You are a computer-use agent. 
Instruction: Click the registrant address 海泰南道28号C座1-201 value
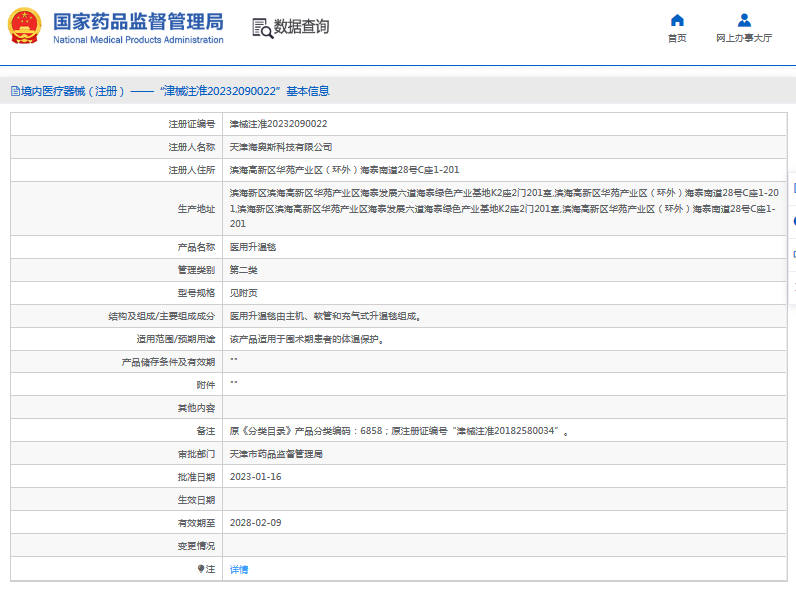click(344, 170)
